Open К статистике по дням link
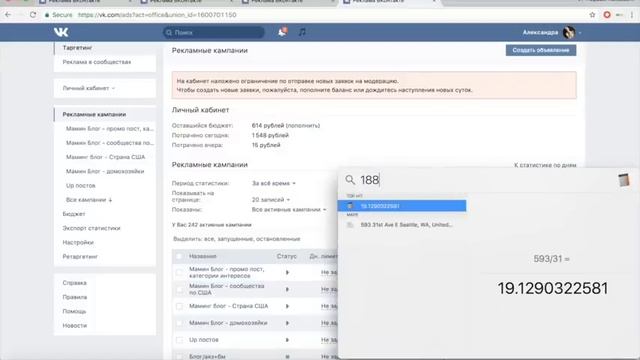Screen dimensions: 640x360 545,165
